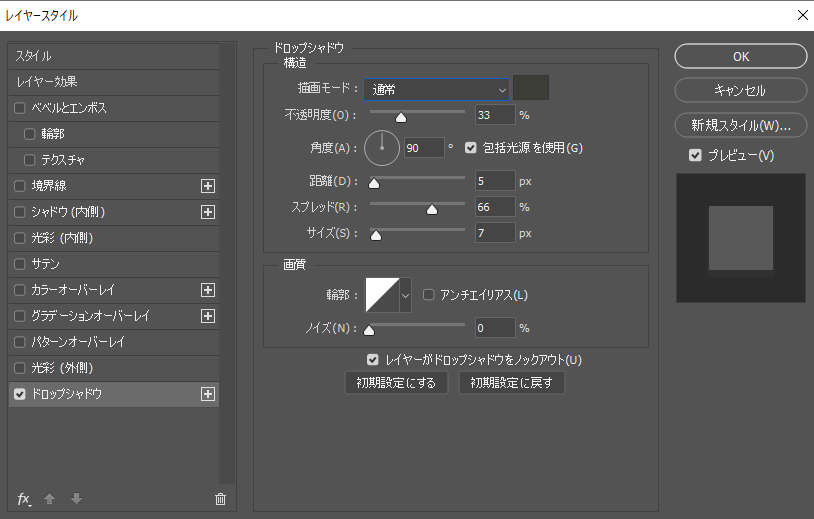Close the レイヤースタイル dialog
Screen dimensions: 814x519
(x=803, y=15)
